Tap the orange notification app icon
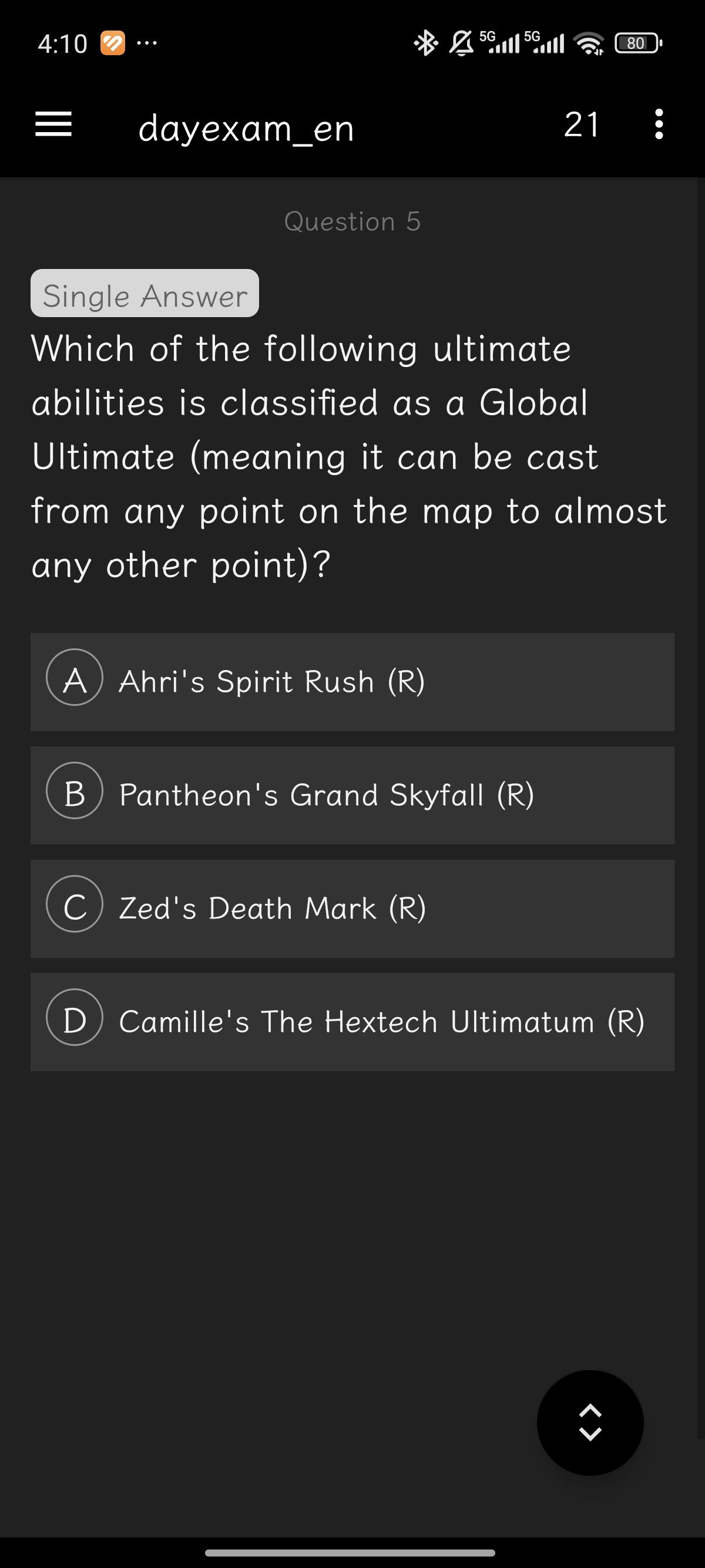 click(113, 44)
